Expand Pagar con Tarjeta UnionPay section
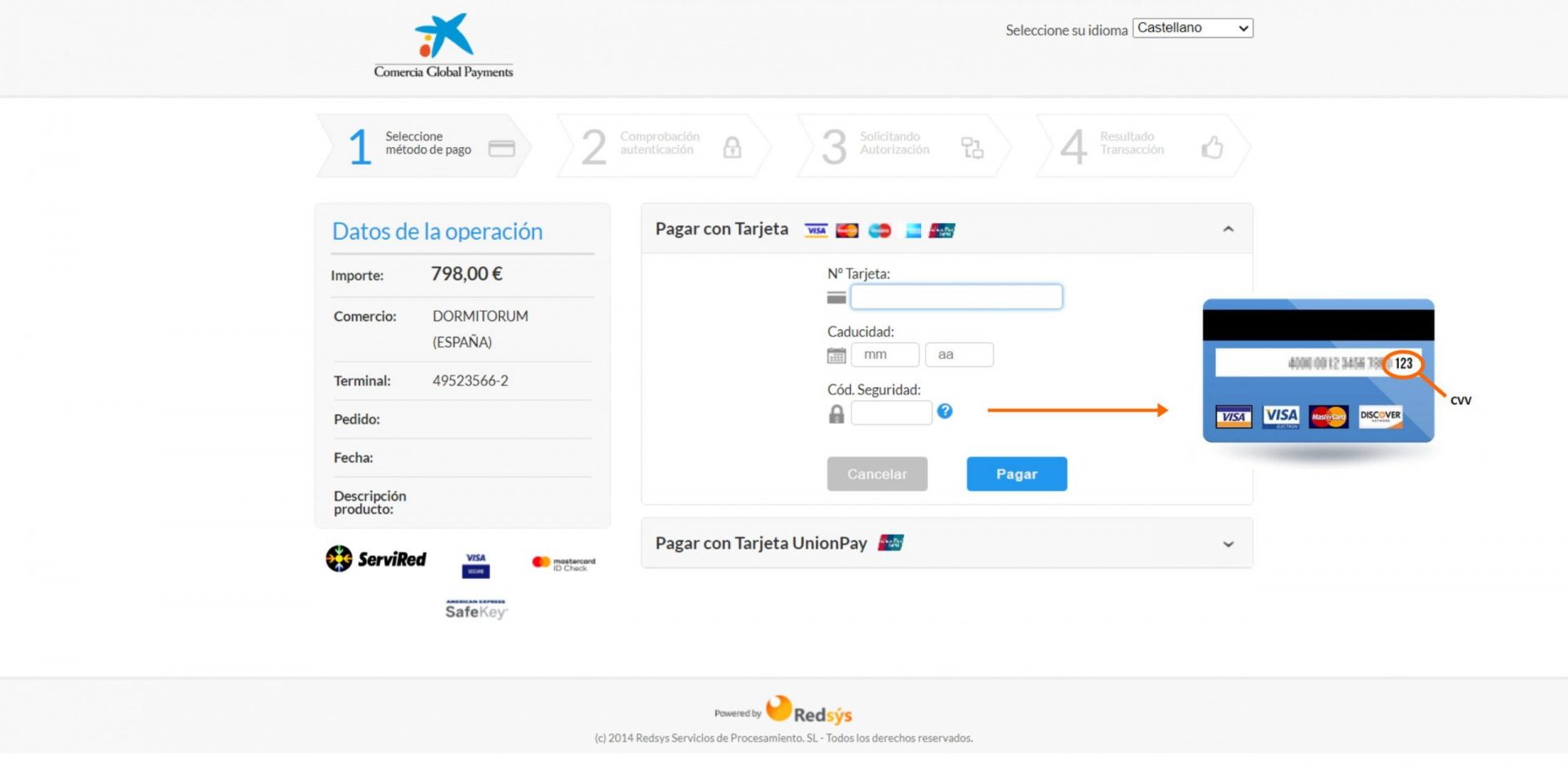Image resolution: width=1568 pixels, height=765 pixels. pyautogui.click(x=1228, y=544)
